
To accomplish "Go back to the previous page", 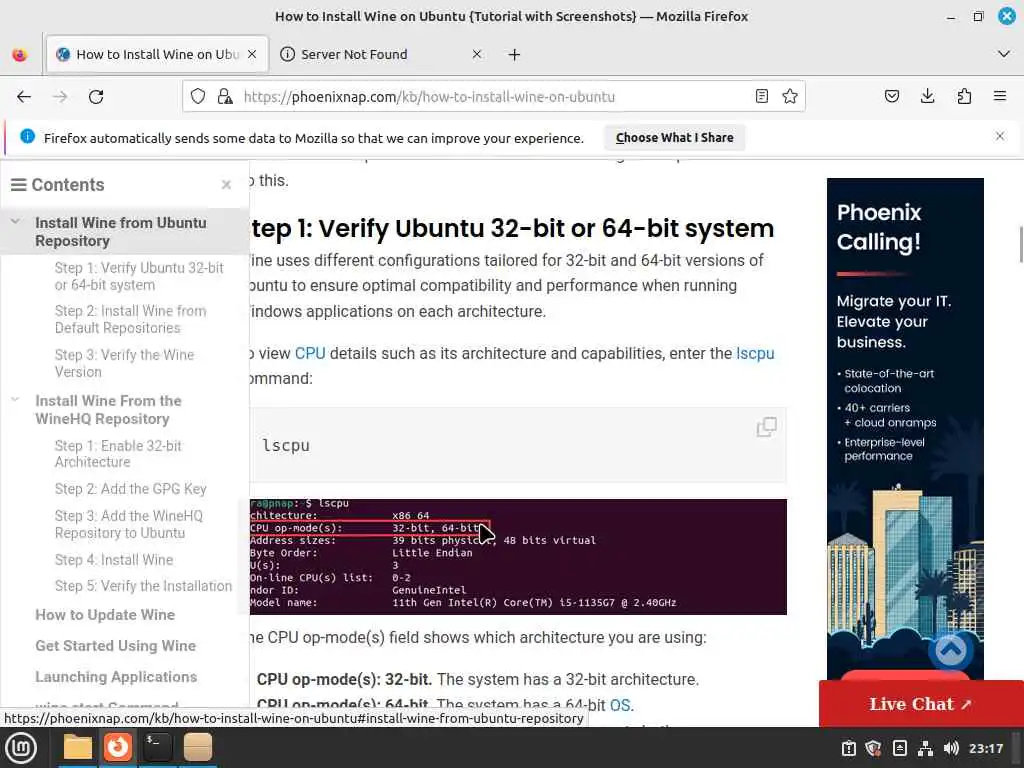I will [x=24, y=97].
